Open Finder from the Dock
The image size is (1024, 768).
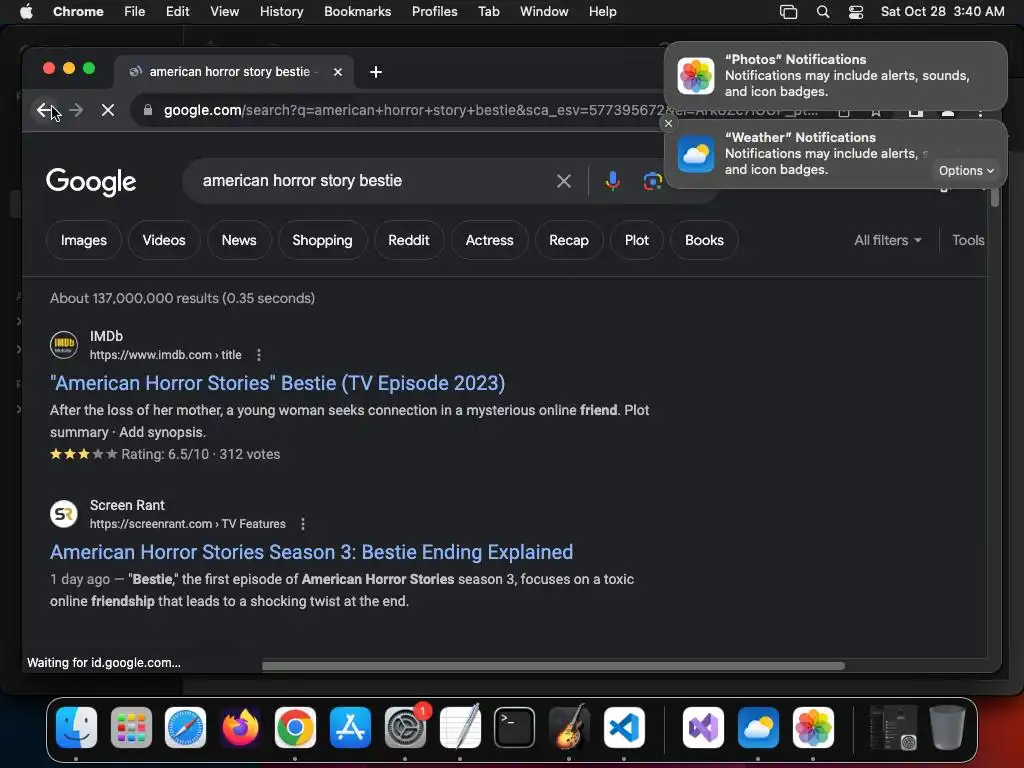76,727
